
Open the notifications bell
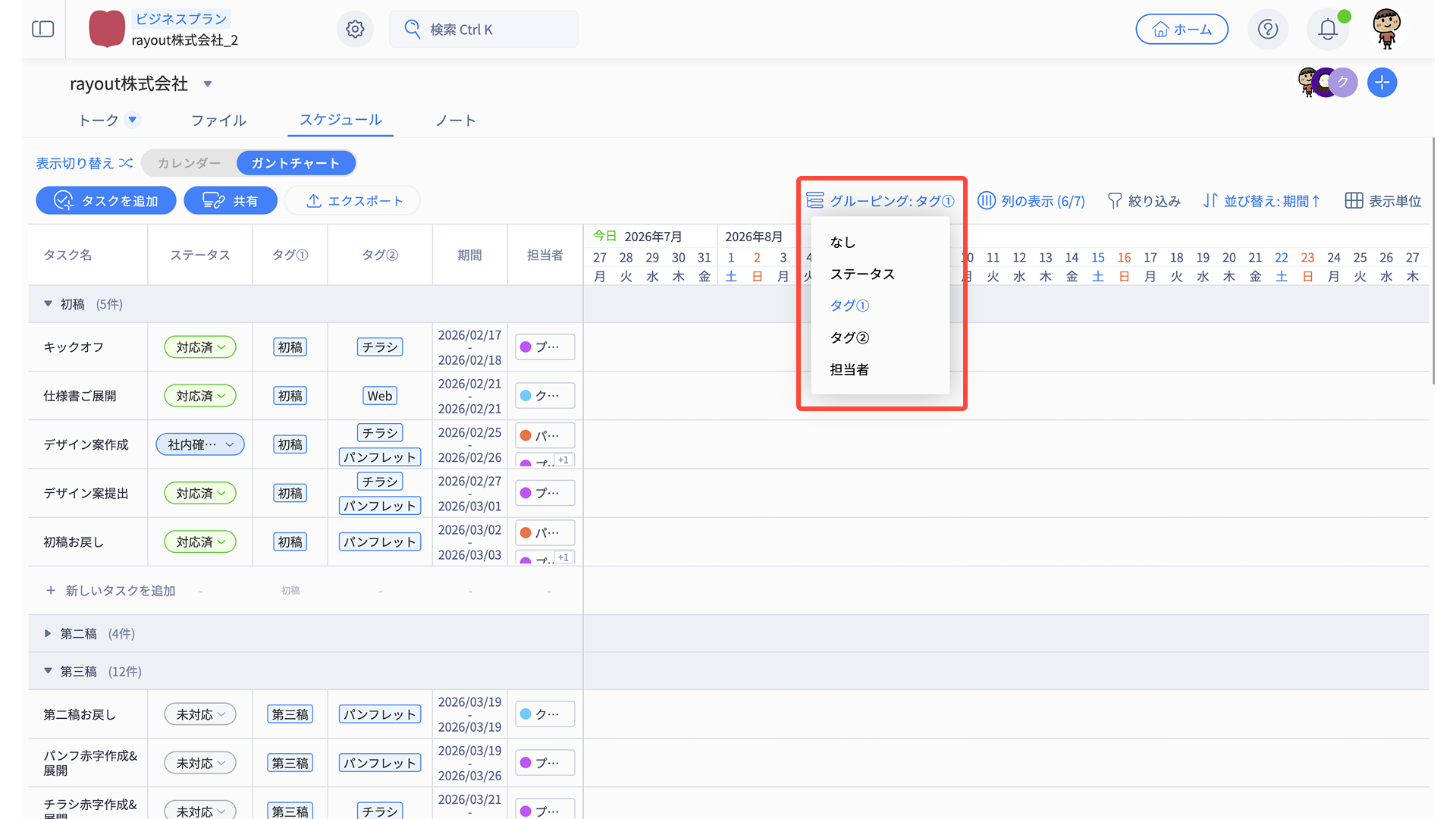pyautogui.click(x=1327, y=30)
